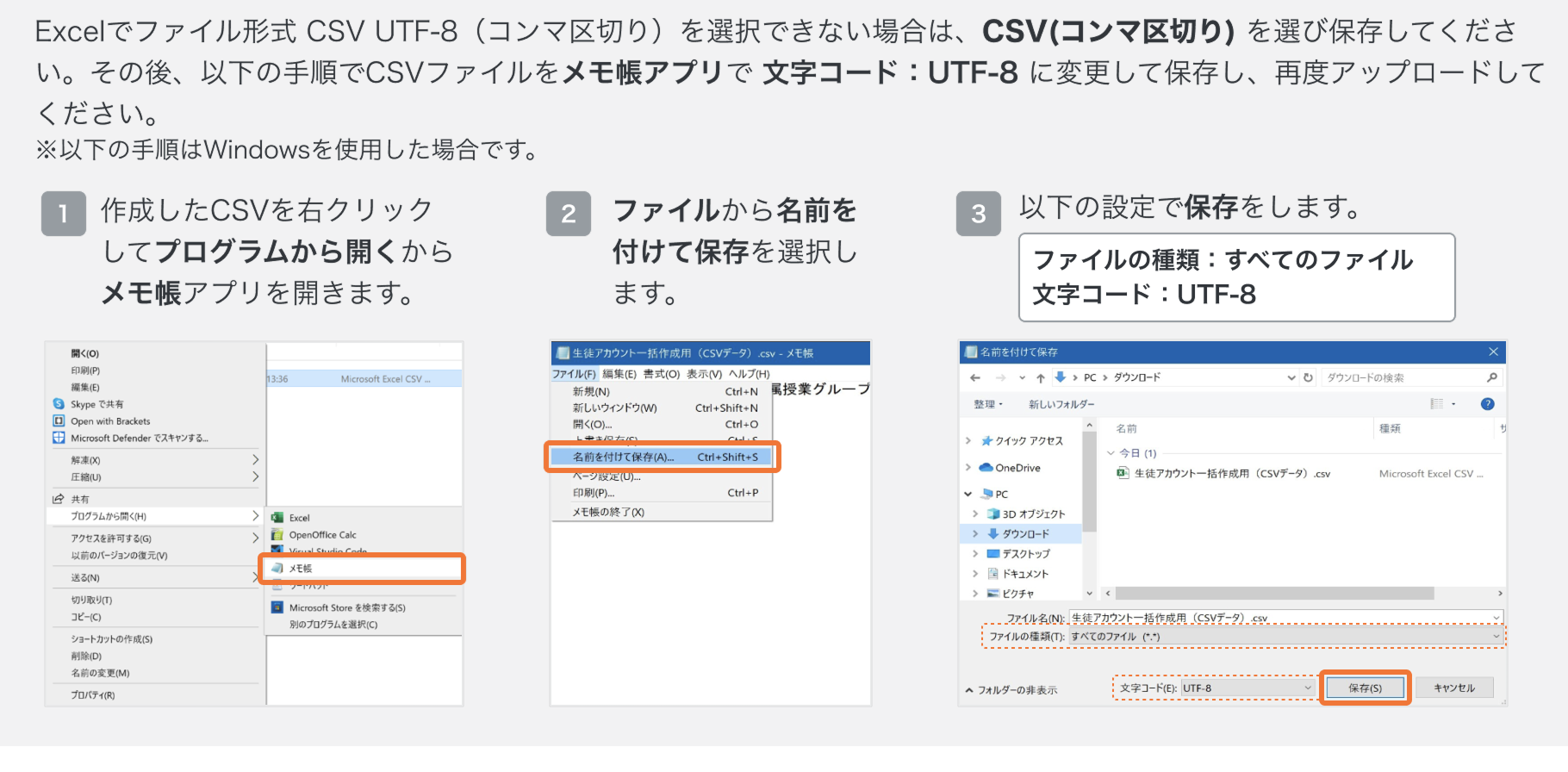This screenshot has height=772, width=1568.
Task: Click 名前 column header
Action: 1127,428
